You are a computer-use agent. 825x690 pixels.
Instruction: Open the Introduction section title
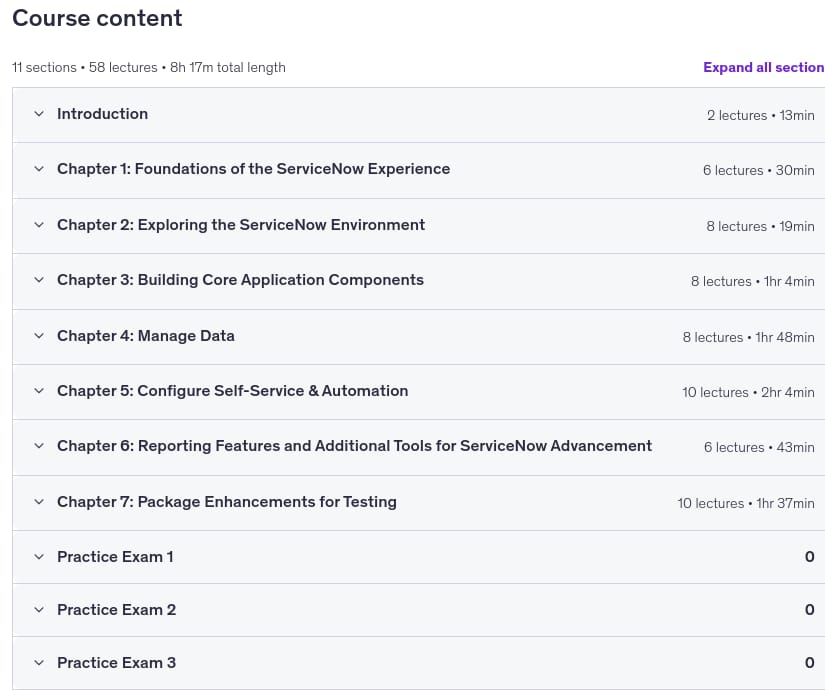pyautogui.click(x=103, y=114)
